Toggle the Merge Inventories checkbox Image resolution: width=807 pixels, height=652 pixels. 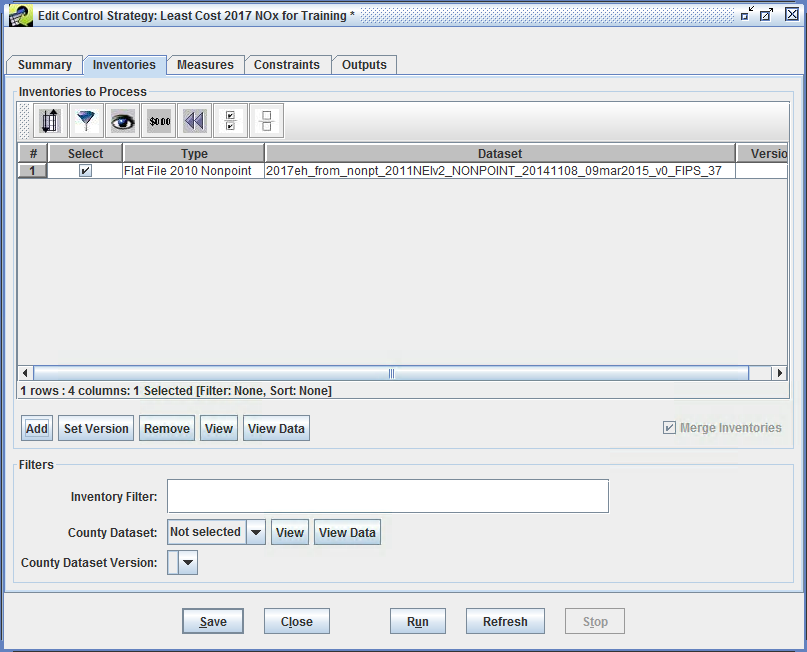(668, 428)
